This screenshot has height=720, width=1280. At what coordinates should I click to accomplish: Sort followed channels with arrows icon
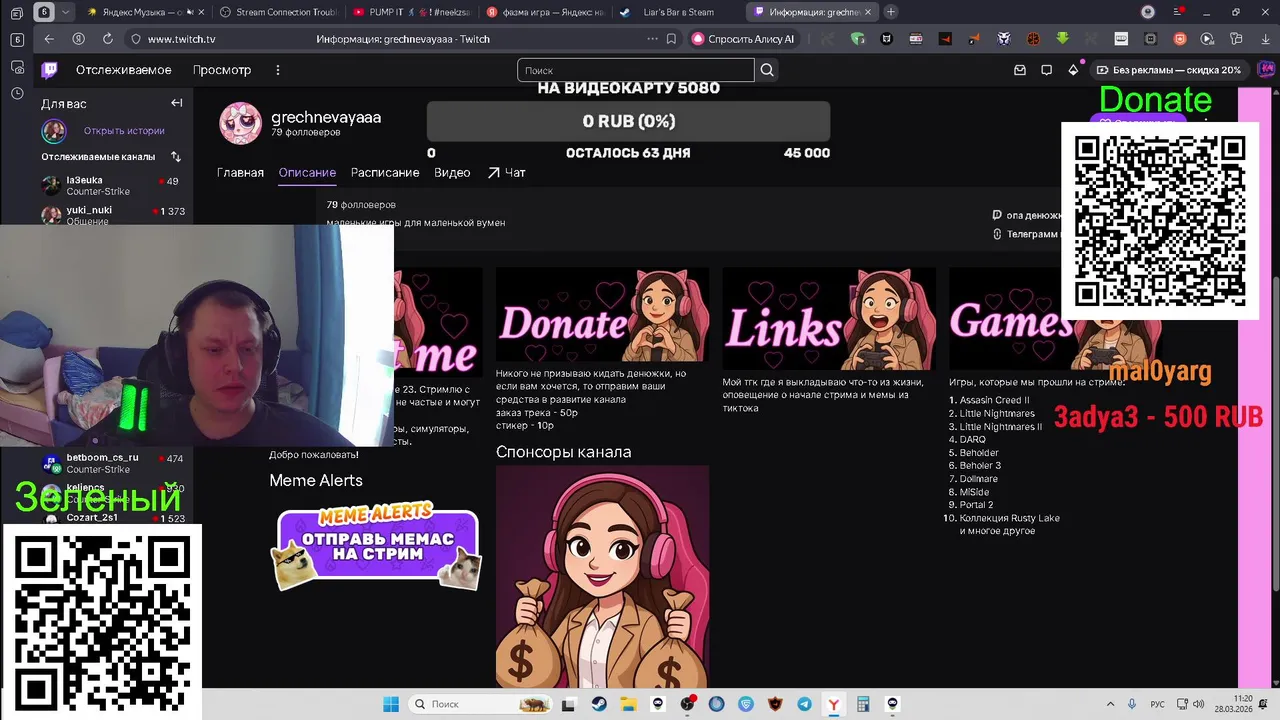[176, 157]
